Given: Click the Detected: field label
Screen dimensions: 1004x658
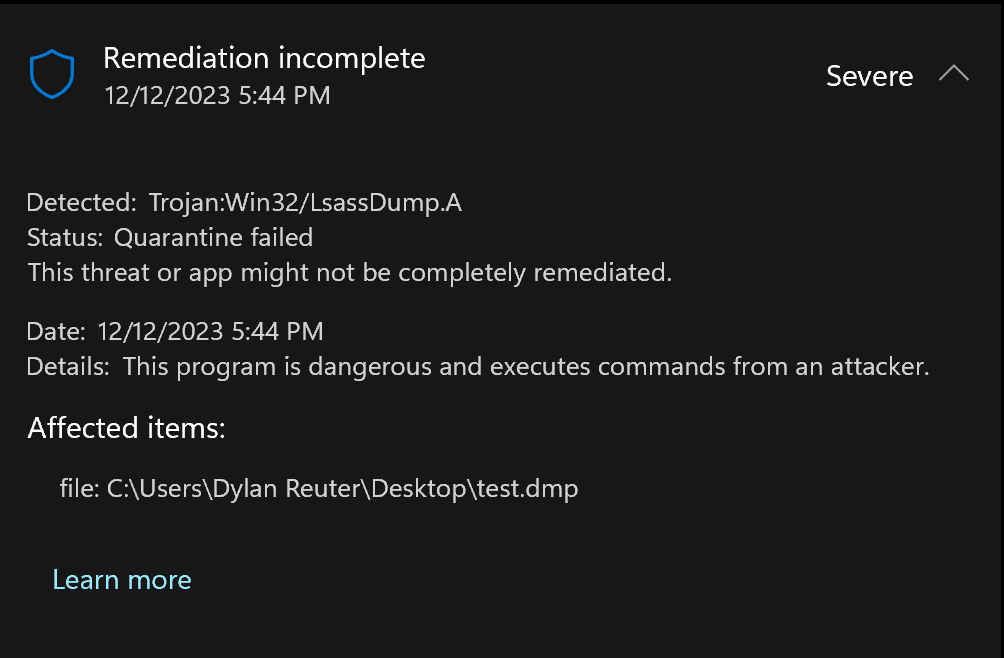Looking at the screenshot, I should [x=81, y=203].
